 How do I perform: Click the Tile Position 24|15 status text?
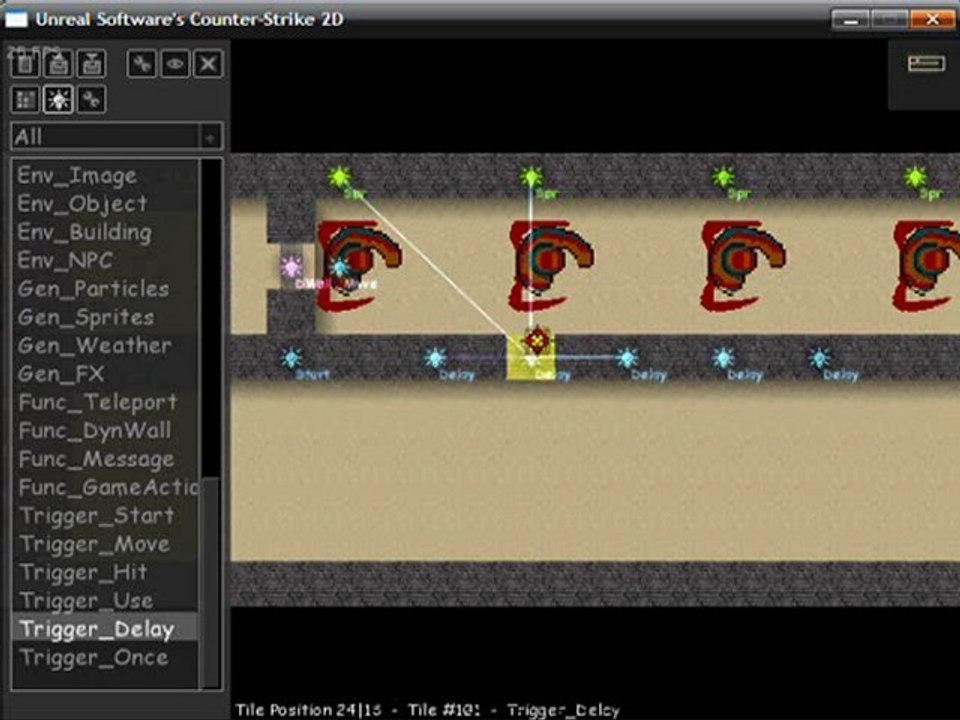tap(309, 710)
